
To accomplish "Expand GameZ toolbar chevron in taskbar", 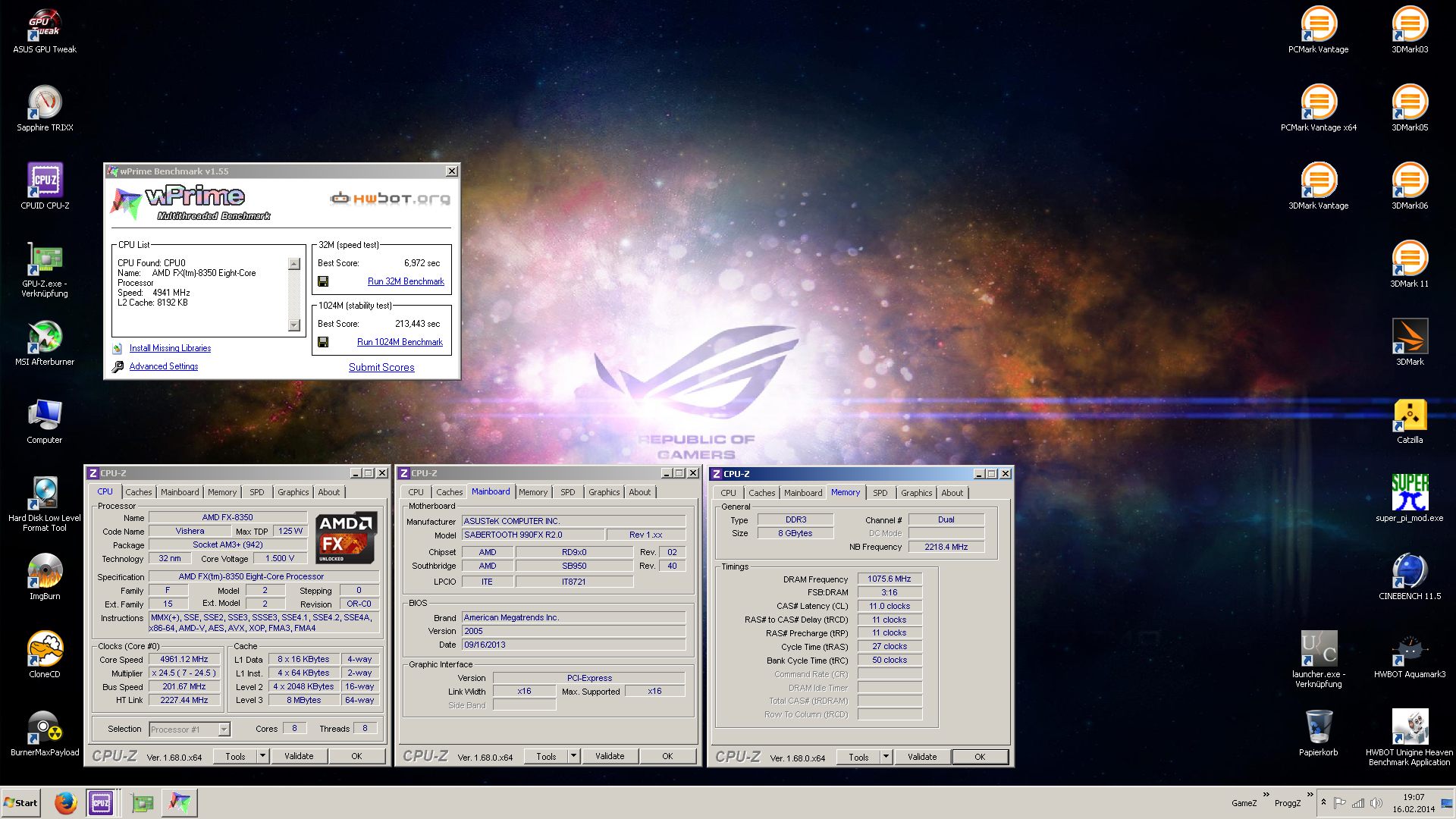I will (1266, 795).
